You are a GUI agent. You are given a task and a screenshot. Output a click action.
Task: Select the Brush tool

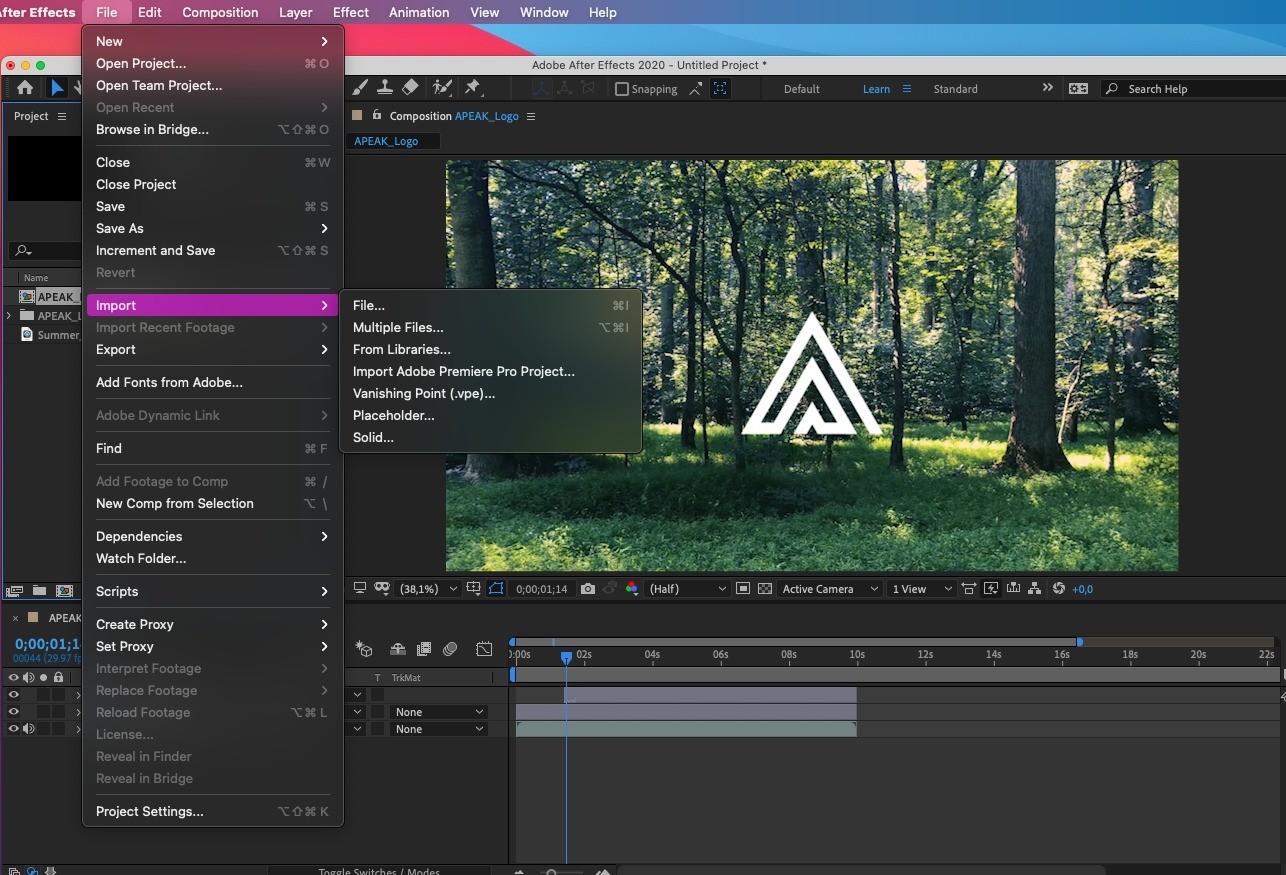pos(361,88)
